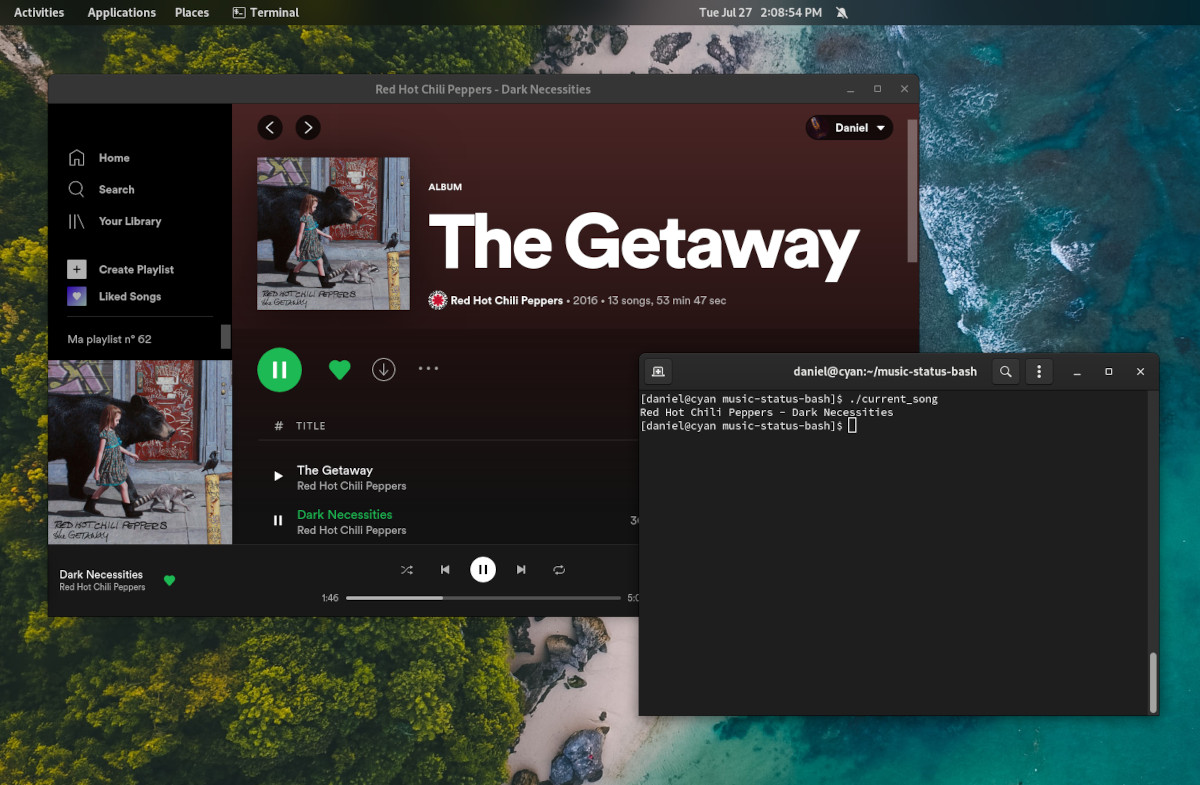Maximize the Spotify window
Viewport: 1200px width, 785px height.
coord(877,89)
